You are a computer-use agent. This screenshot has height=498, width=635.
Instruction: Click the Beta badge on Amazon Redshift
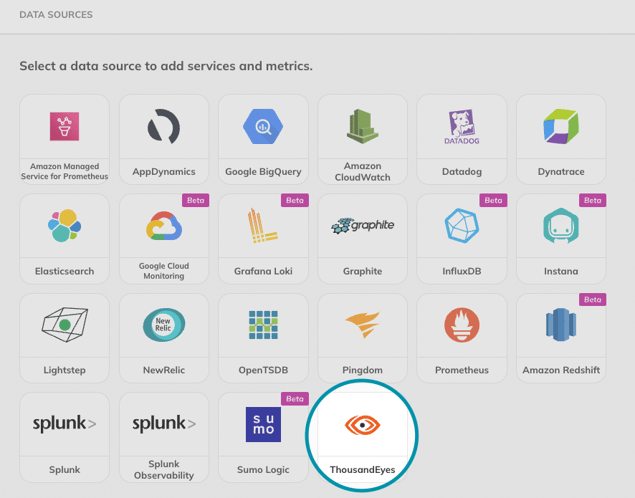point(592,300)
